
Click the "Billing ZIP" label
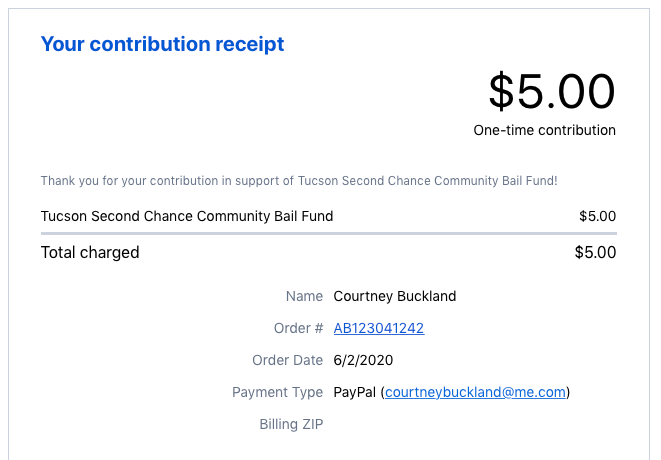coord(291,424)
